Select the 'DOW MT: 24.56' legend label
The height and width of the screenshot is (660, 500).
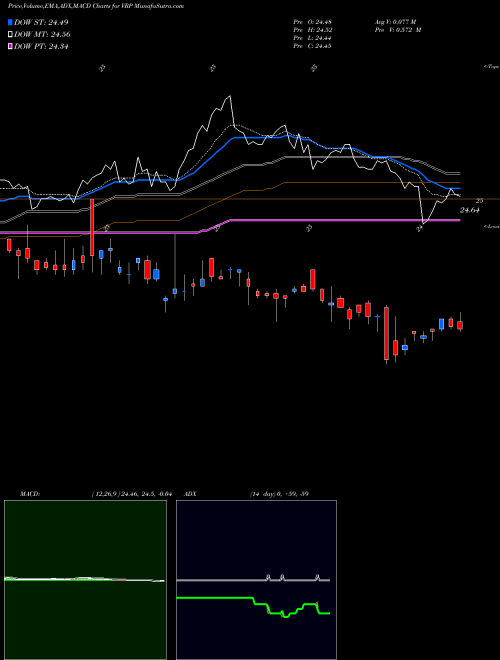[42, 35]
